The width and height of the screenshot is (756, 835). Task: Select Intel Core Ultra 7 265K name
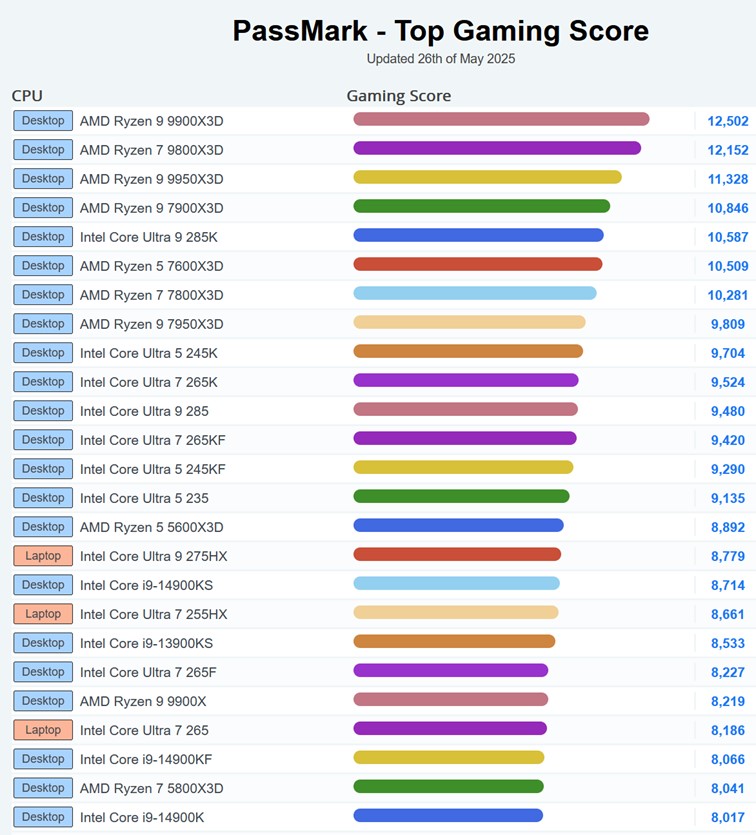pos(149,382)
